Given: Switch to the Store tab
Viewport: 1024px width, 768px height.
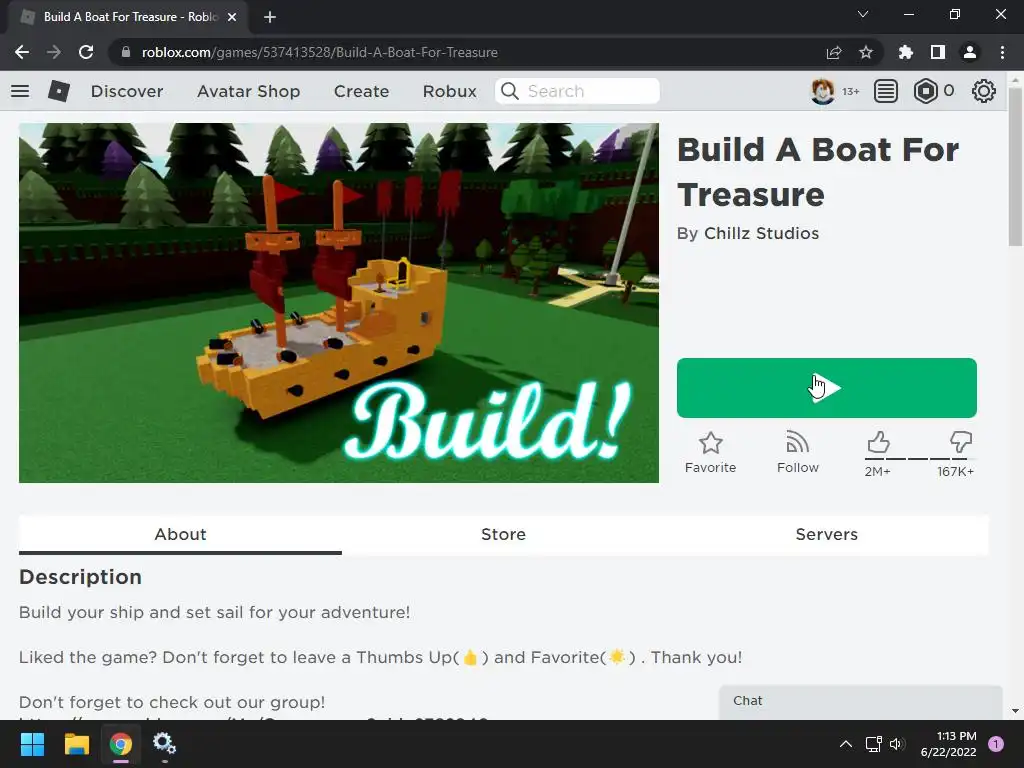Looking at the screenshot, I should (503, 534).
